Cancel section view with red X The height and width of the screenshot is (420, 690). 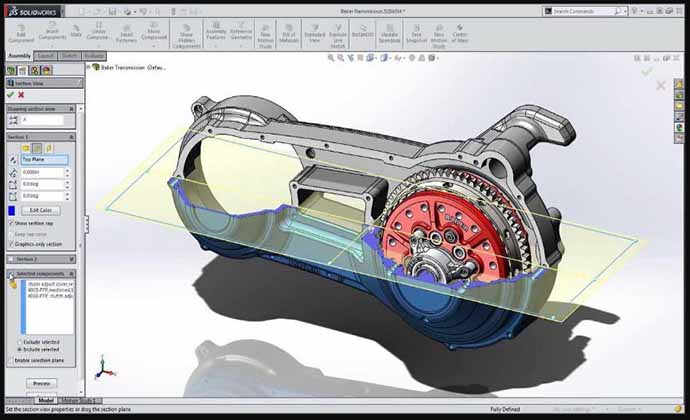tap(22, 95)
